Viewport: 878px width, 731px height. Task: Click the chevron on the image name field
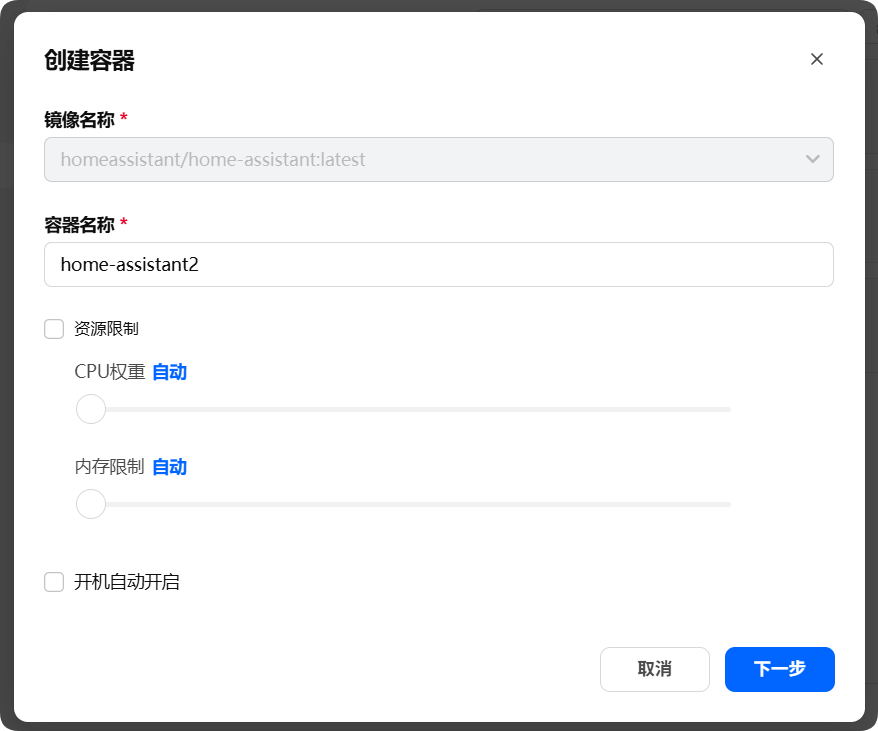click(812, 159)
